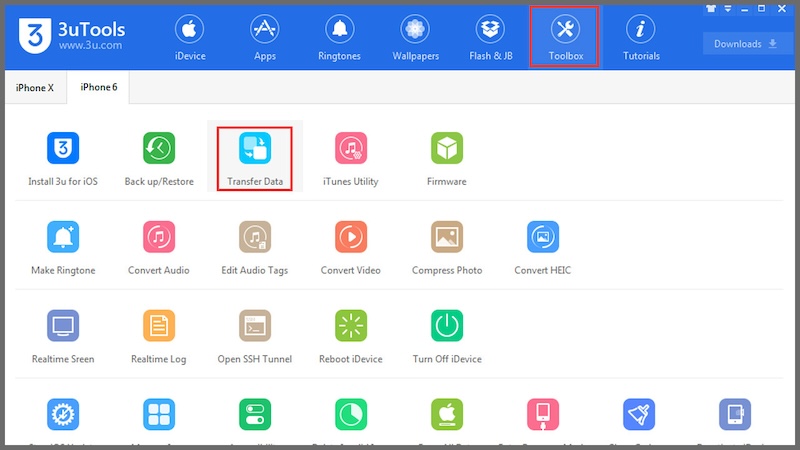Open Compress Photo tool
Screen dimensions: 800x450
pos(446,248)
